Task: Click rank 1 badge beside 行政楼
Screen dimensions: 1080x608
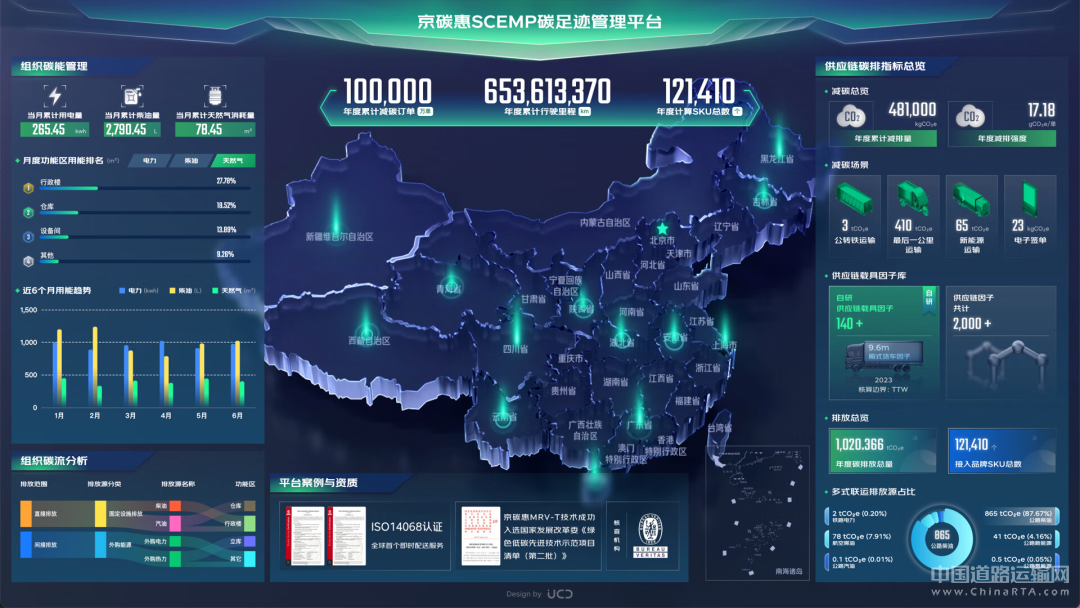Action: [28, 187]
